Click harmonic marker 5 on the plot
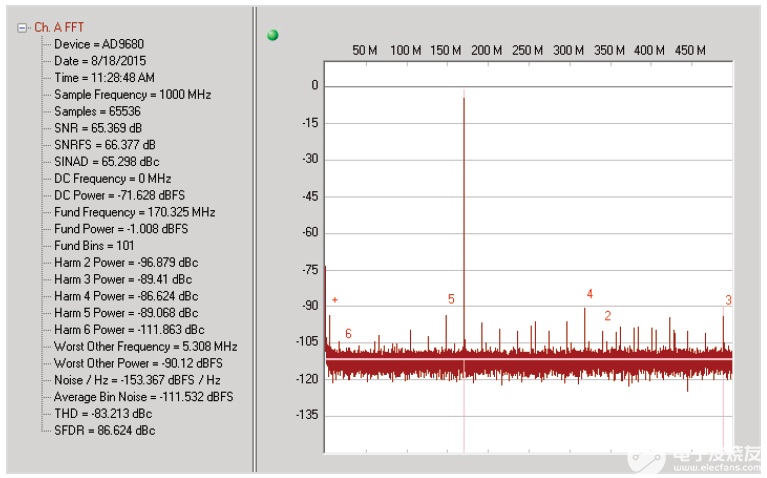Viewport: 767px width, 478px height. tap(451, 299)
